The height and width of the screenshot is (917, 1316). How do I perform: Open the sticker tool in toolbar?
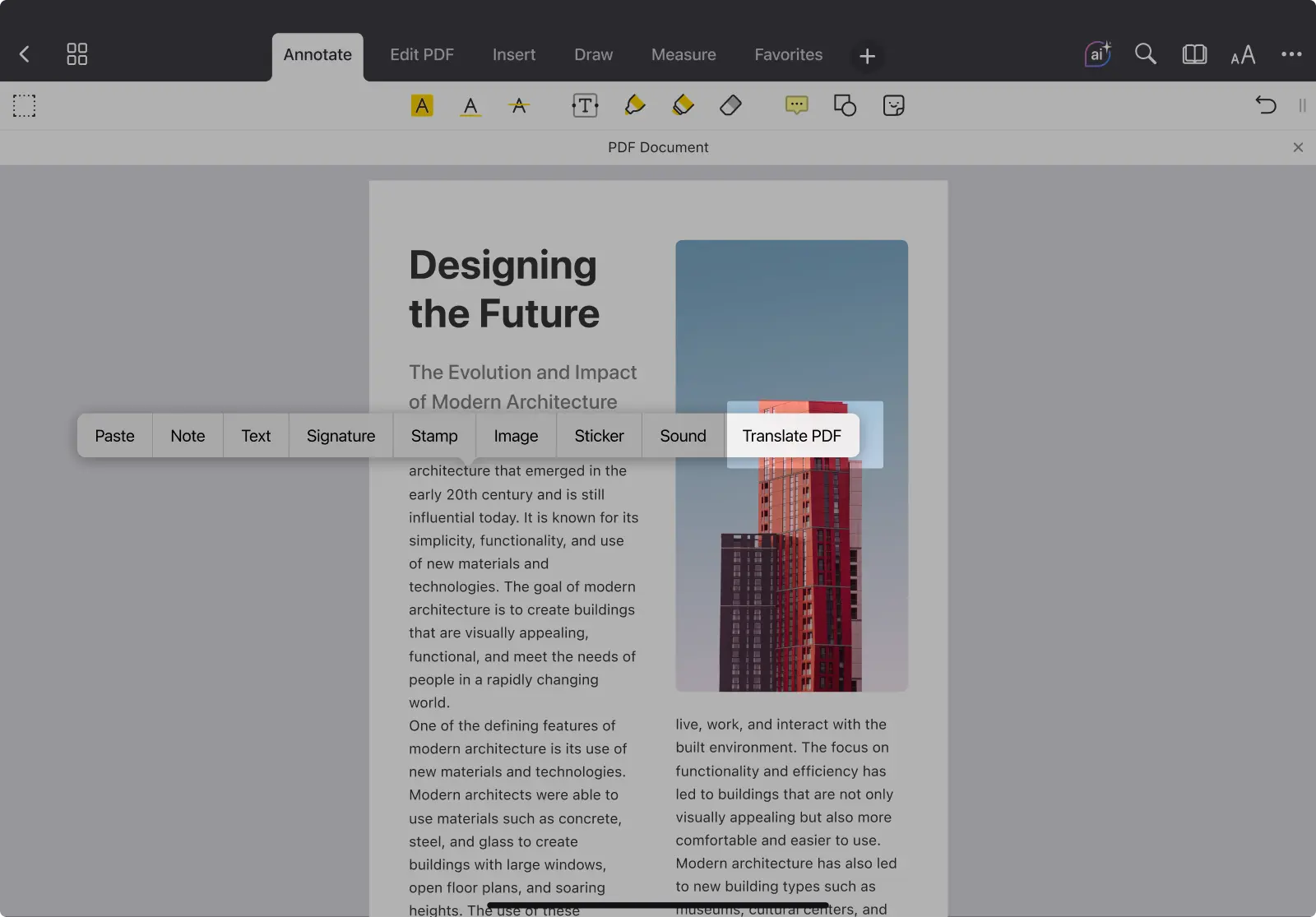[893, 105]
